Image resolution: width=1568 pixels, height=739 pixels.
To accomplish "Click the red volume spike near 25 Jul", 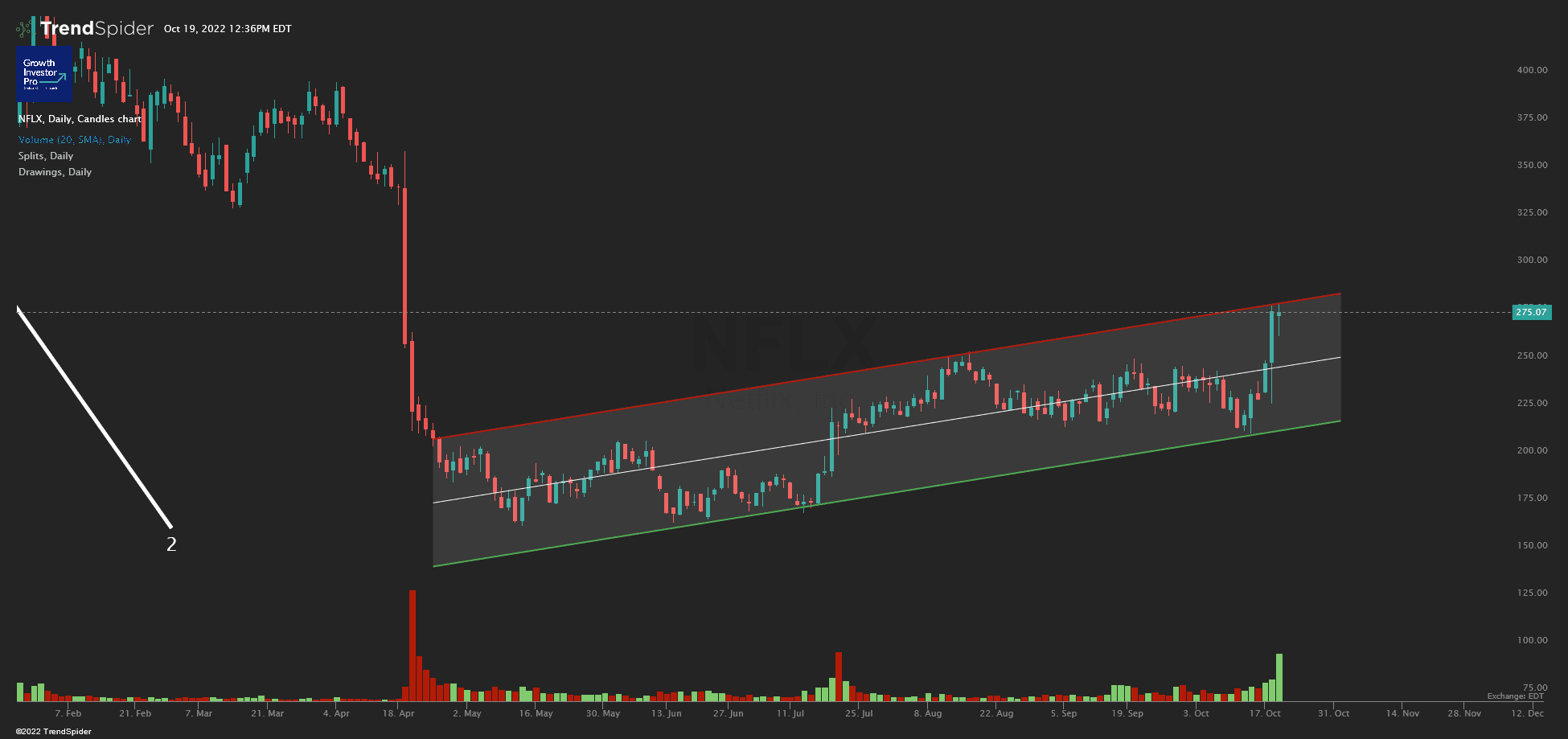I will pyautogui.click(x=839, y=675).
